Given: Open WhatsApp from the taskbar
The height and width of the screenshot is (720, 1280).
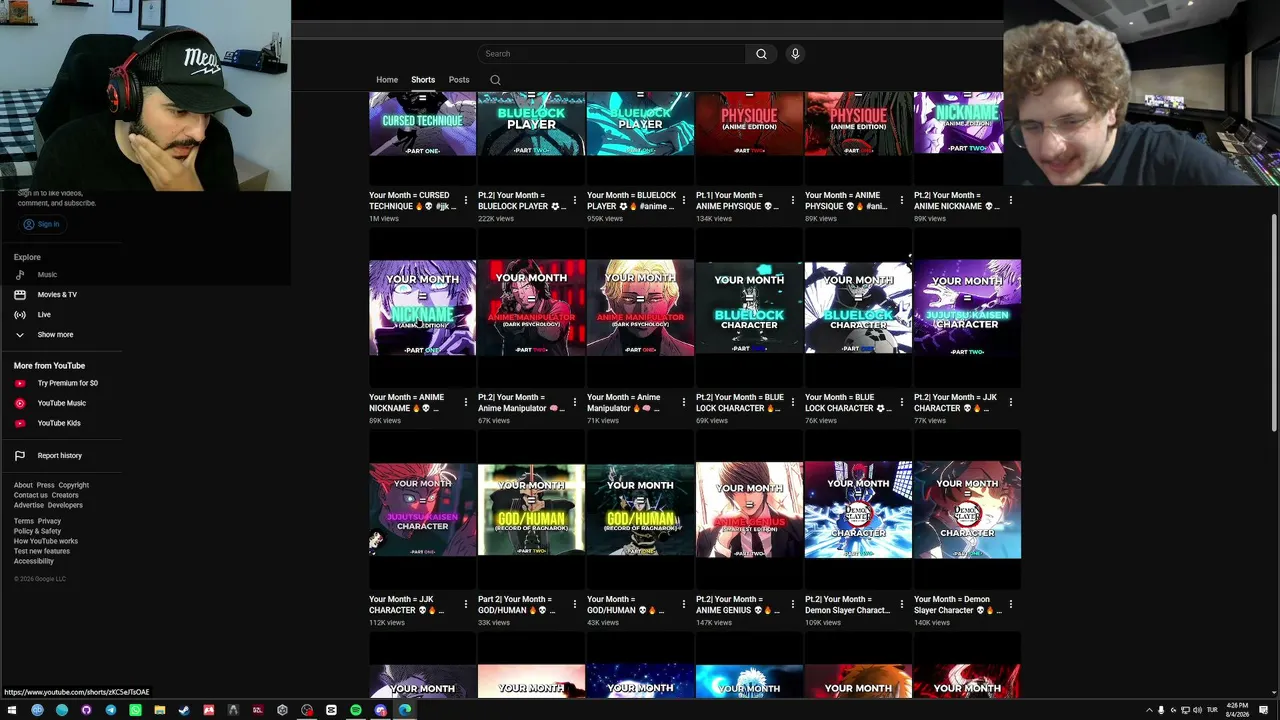Looking at the screenshot, I should tap(135, 710).
